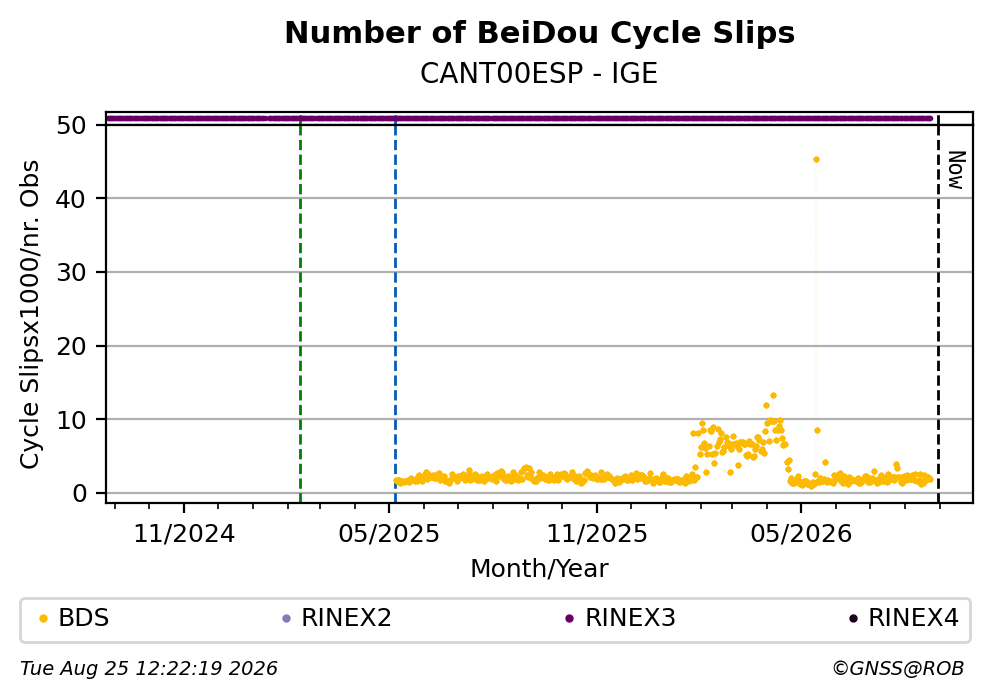Screen dimensions: 993x699
Task: Click the purple RINEX3 legend dot
Action: [x=569, y=619]
